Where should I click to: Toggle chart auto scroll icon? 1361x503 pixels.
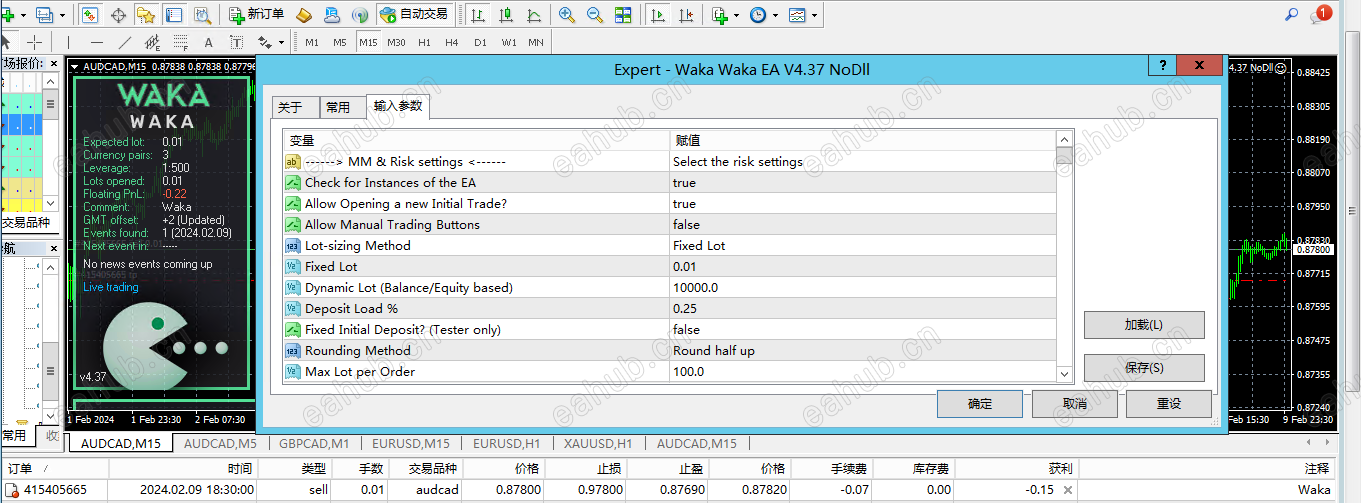pyautogui.click(x=658, y=15)
